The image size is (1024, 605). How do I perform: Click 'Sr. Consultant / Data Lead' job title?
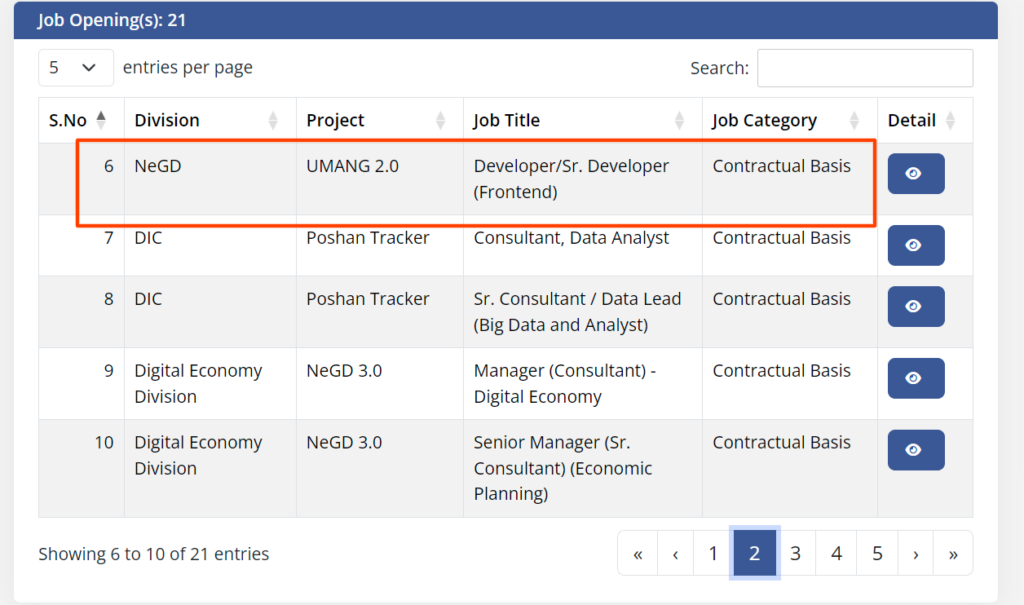577,312
